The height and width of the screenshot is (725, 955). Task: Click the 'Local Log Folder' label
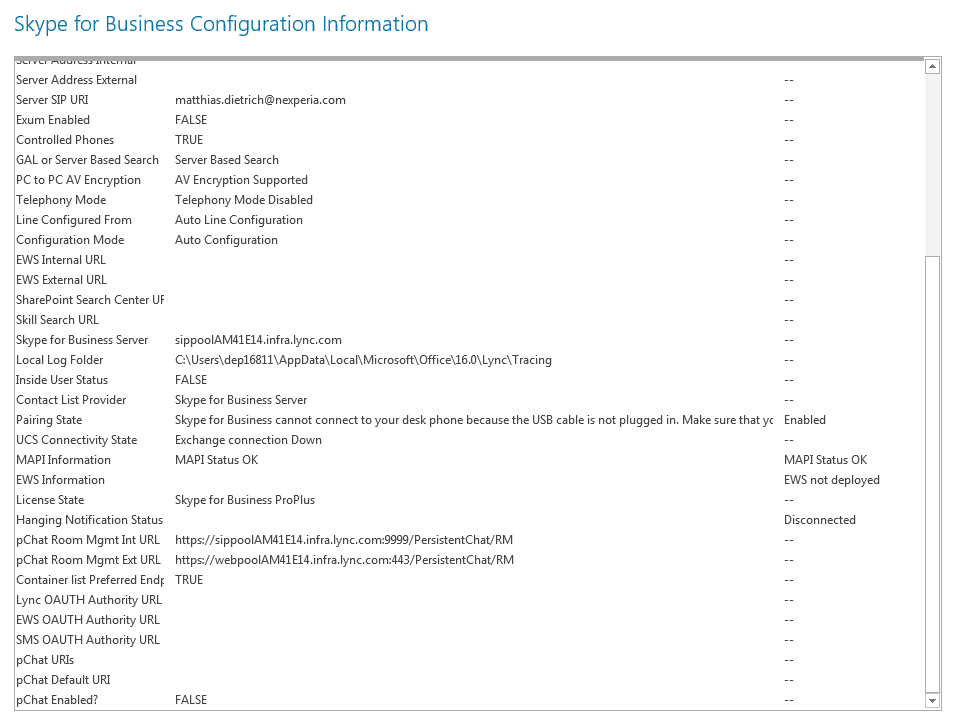(x=60, y=360)
